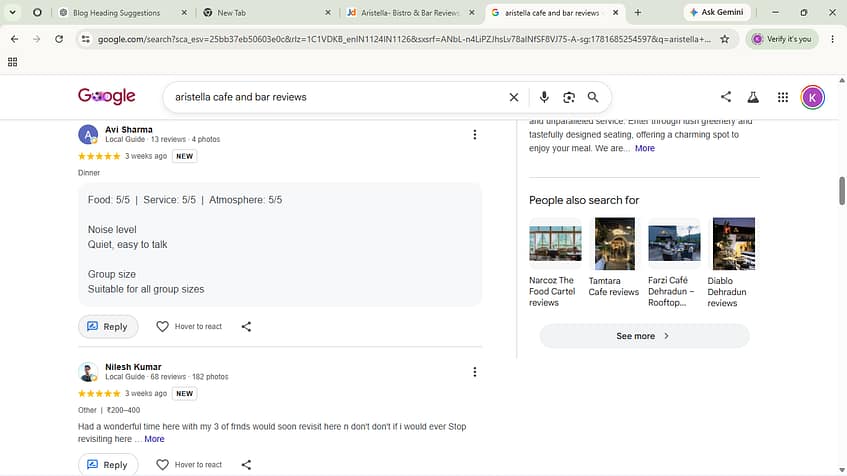Open more options for Avi Sharma's review
Image resolution: width=847 pixels, height=476 pixels.
tap(474, 135)
